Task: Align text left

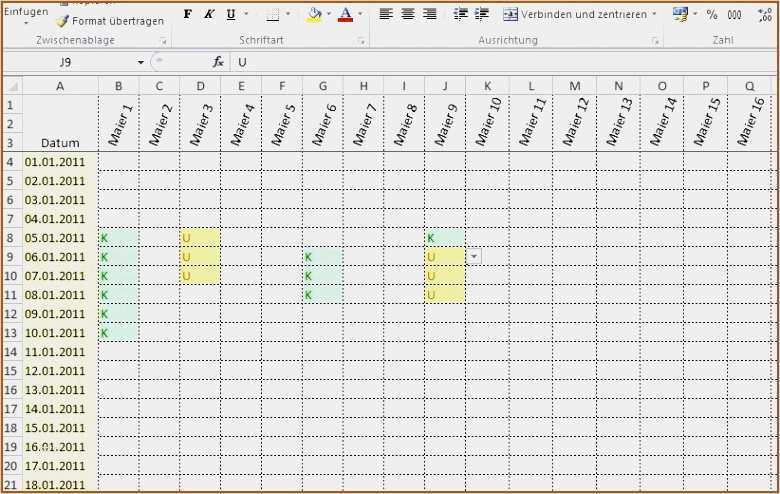Action: pyautogui.click(x=387, y=14)
